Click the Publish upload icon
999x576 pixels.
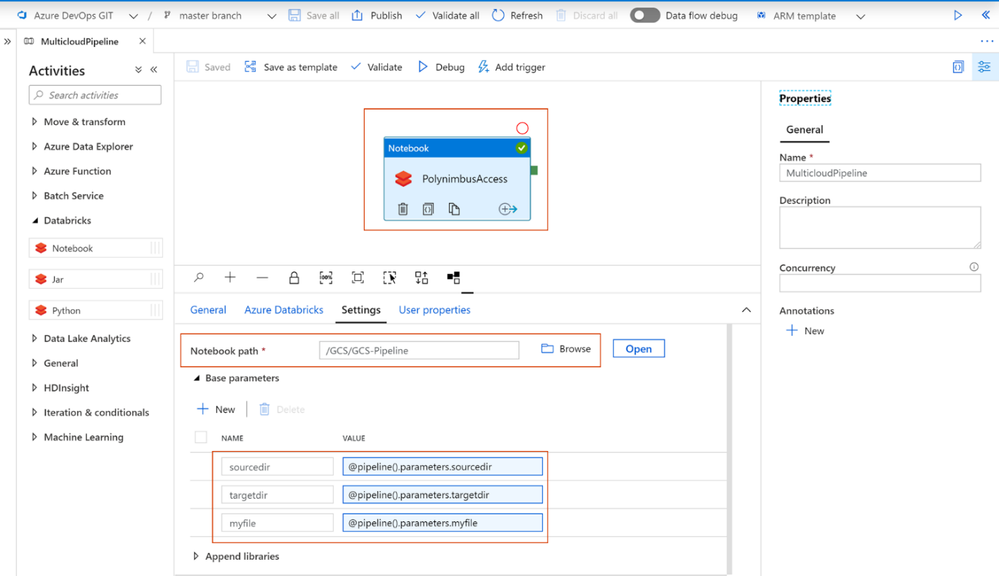pos(357,15)
